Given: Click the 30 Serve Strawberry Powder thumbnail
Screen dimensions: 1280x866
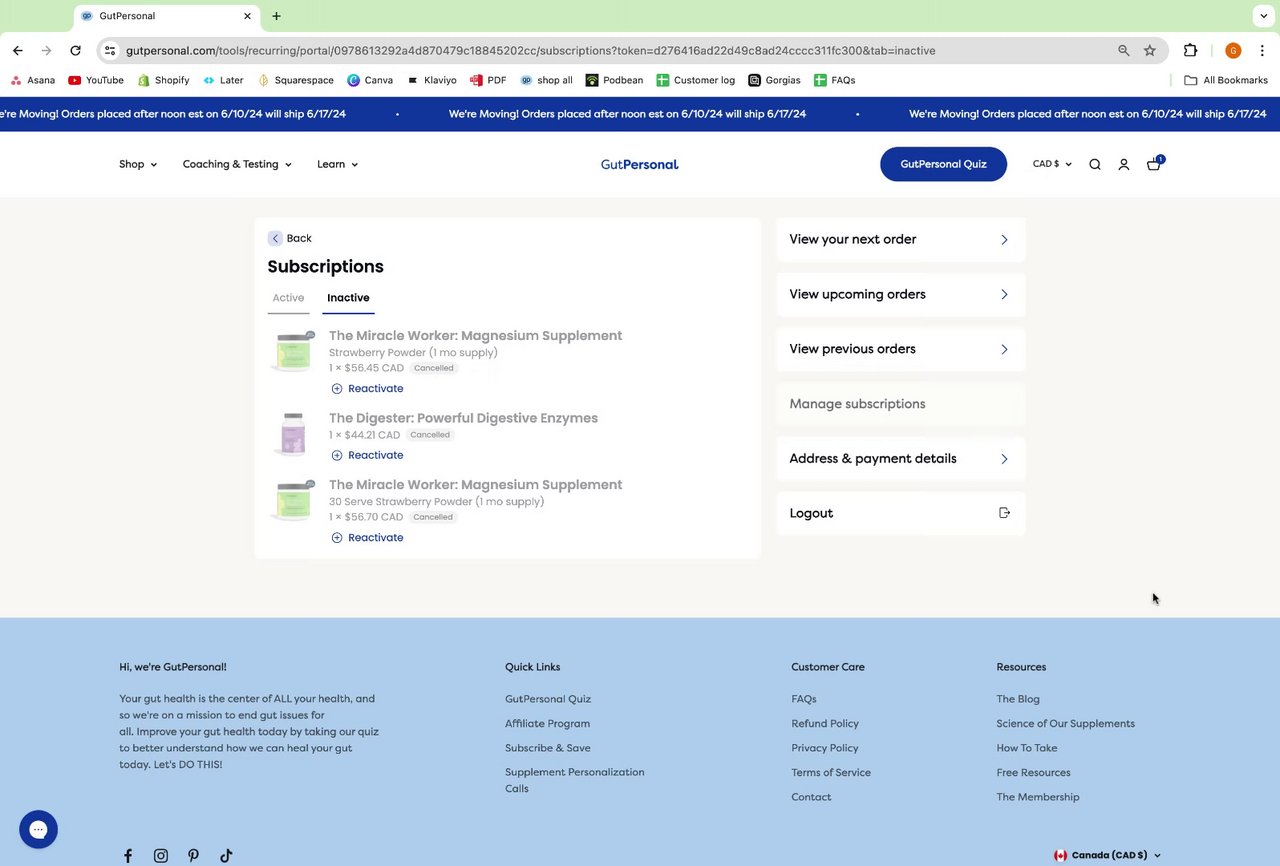Looking at the screenshot, I should 293,501.
